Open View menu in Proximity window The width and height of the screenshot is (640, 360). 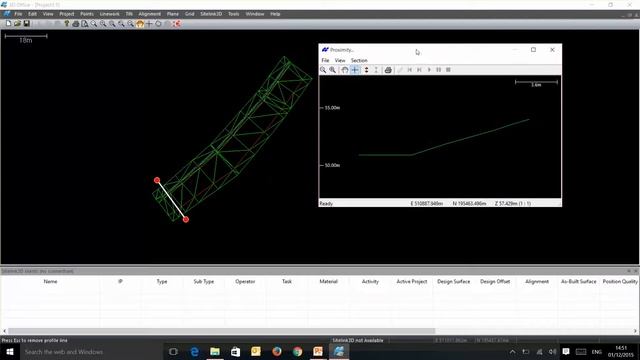pos(340,60)
